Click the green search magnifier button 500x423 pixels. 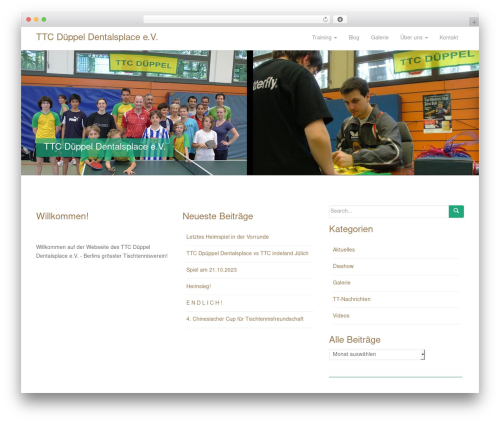point(456,211)
